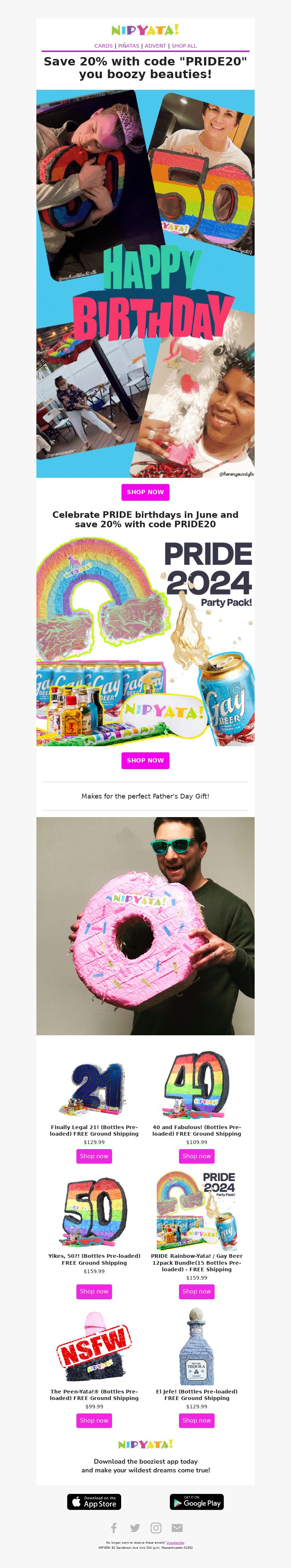Open the Twitter icon link
The width and height of the screenshot is (291, 1568).
tap(135, 1528)
